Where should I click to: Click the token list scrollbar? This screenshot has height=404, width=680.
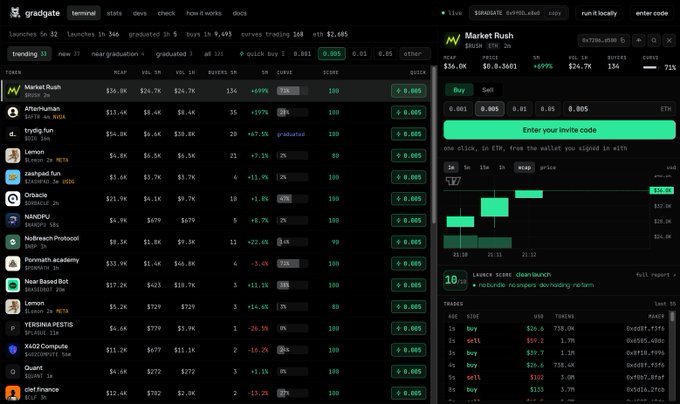point(434,145)
